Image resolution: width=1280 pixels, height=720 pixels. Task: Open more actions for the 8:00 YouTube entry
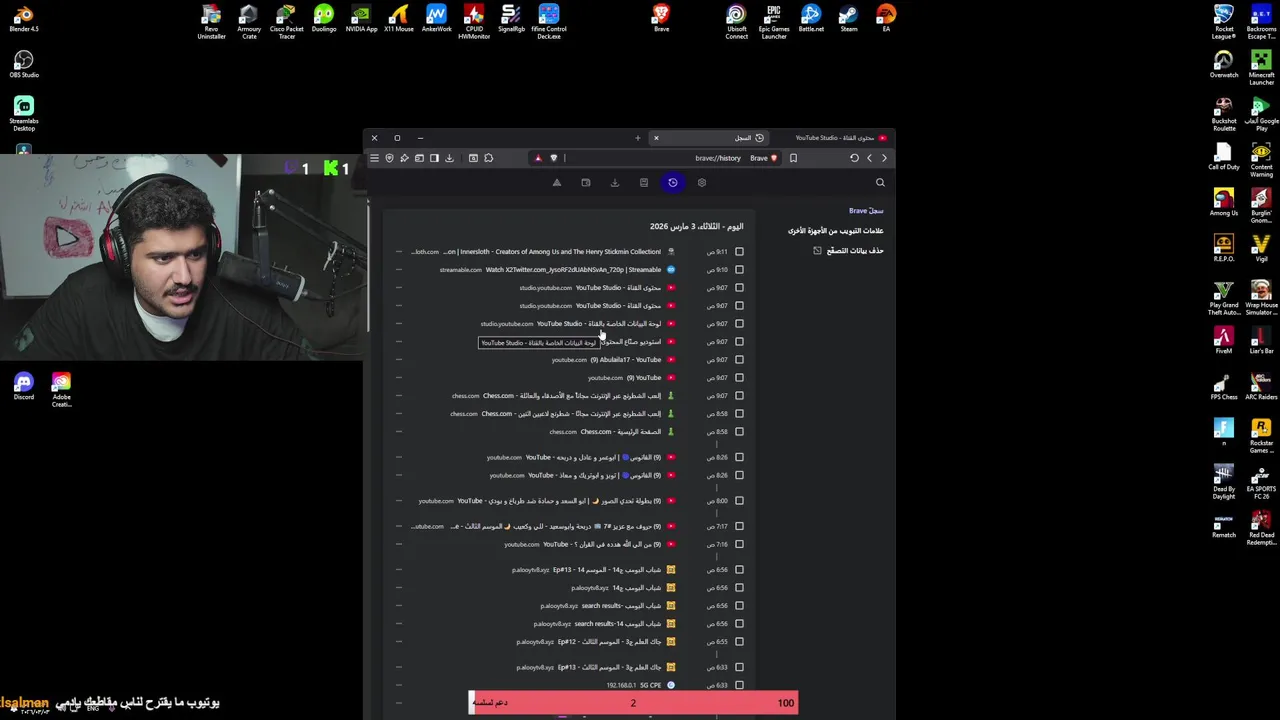398,501
